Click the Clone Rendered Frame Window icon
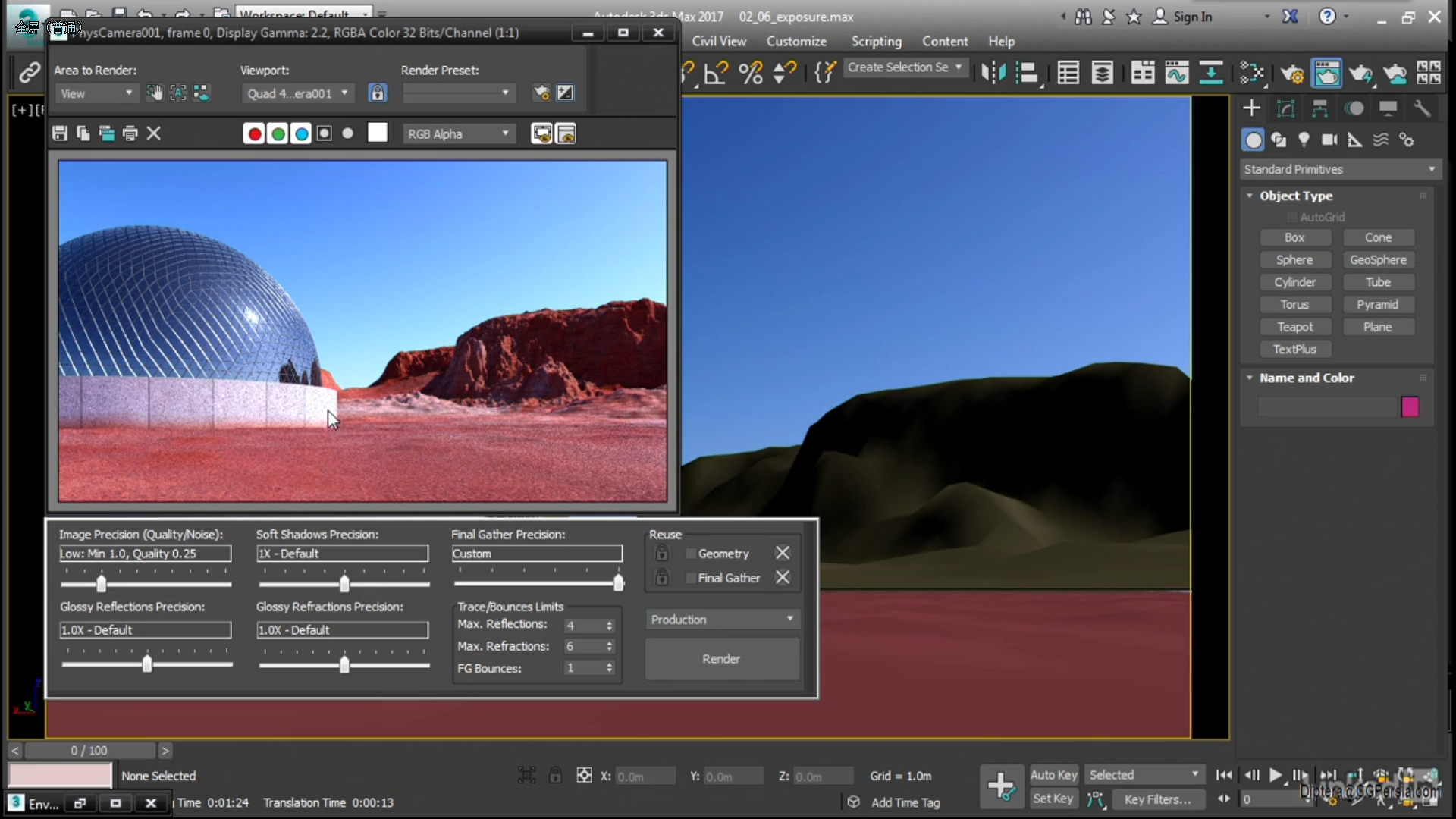 pyautogui.click(x=107, y=133)
